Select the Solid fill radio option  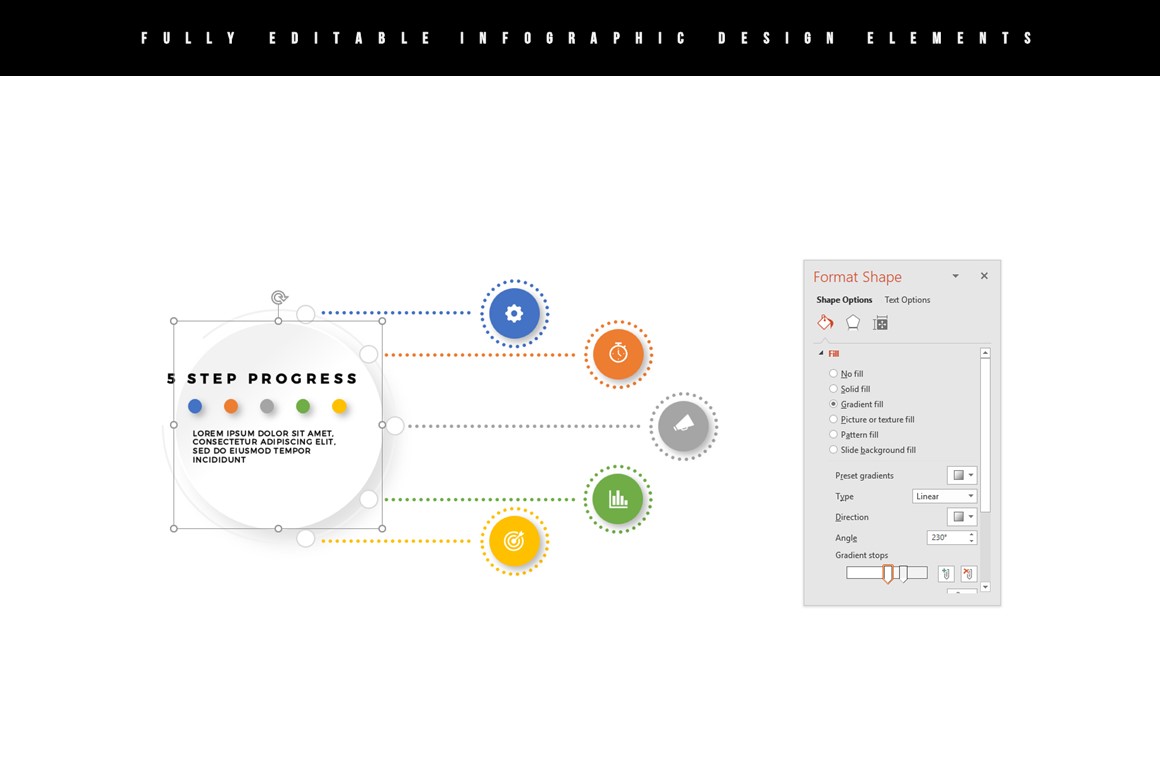point(834,389)
